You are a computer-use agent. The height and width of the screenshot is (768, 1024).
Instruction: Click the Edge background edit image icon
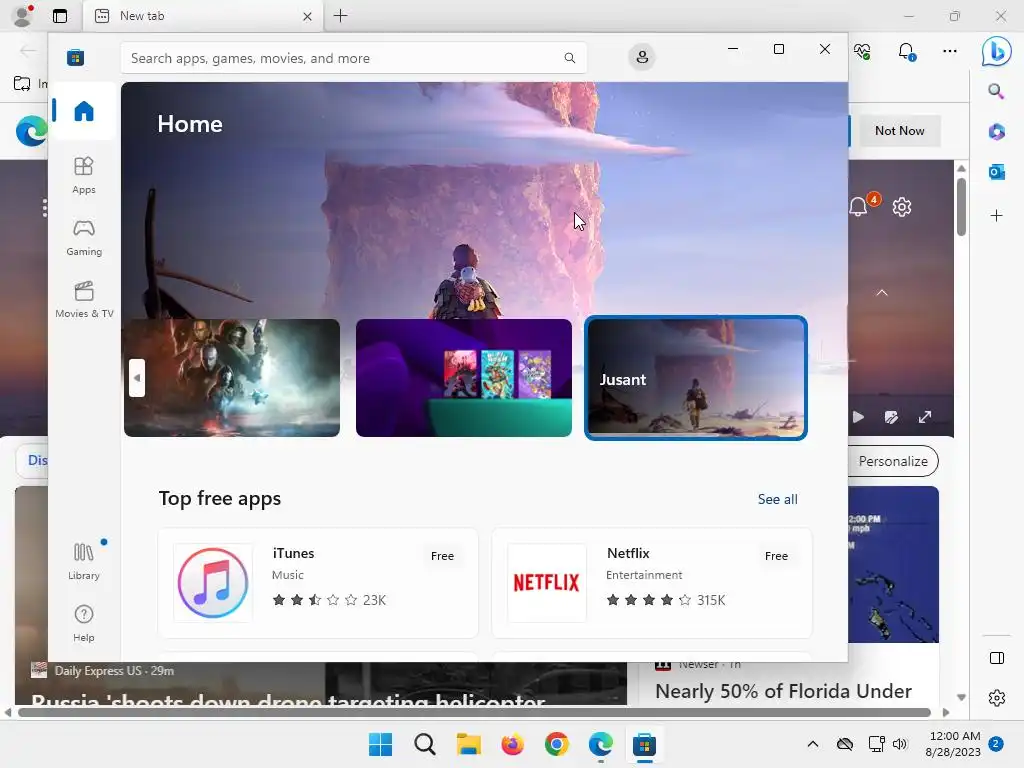coord(891,417)
